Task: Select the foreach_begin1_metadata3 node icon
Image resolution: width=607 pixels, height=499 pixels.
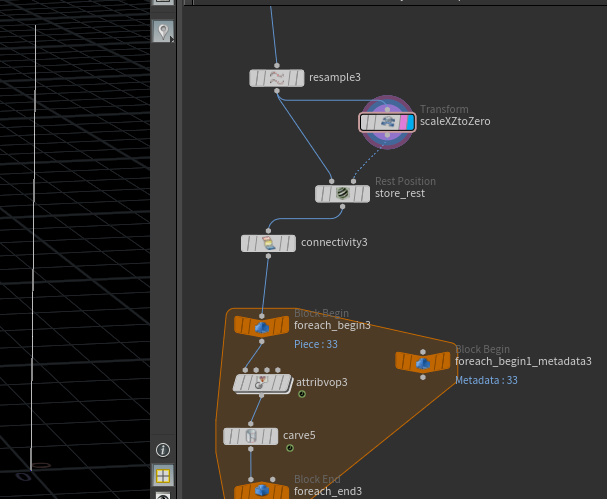Action: (x=423, y=362)
